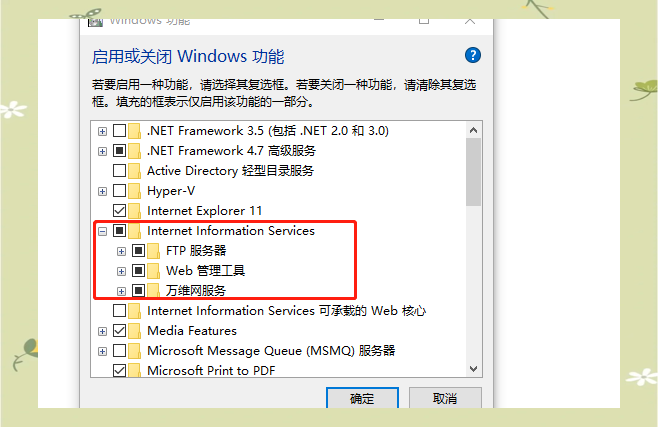
Task: Cancel with the 取消 button
Action: click(445, 398)
